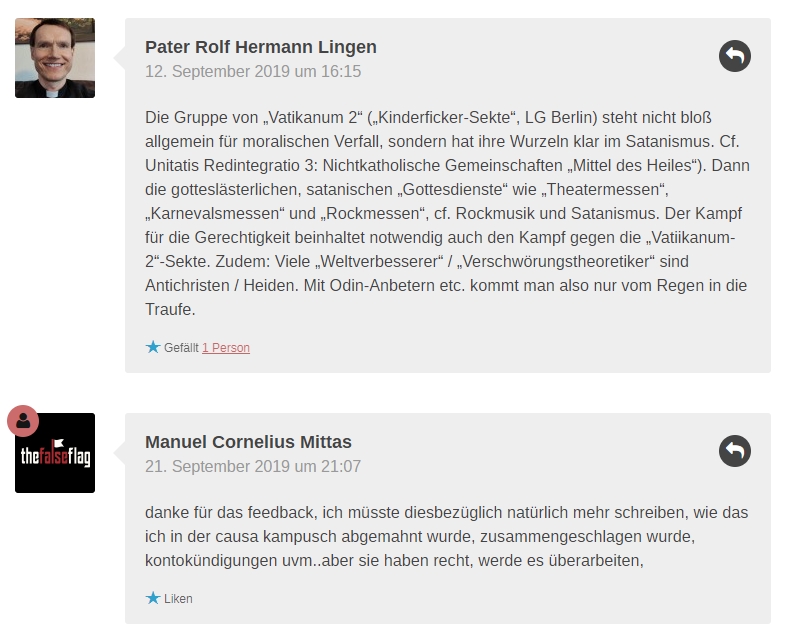The height and width of the screenshot is (638, 788).
Task: Open the "1 Person" likes link
Action: pyautogui.click(x=226, y=348)
